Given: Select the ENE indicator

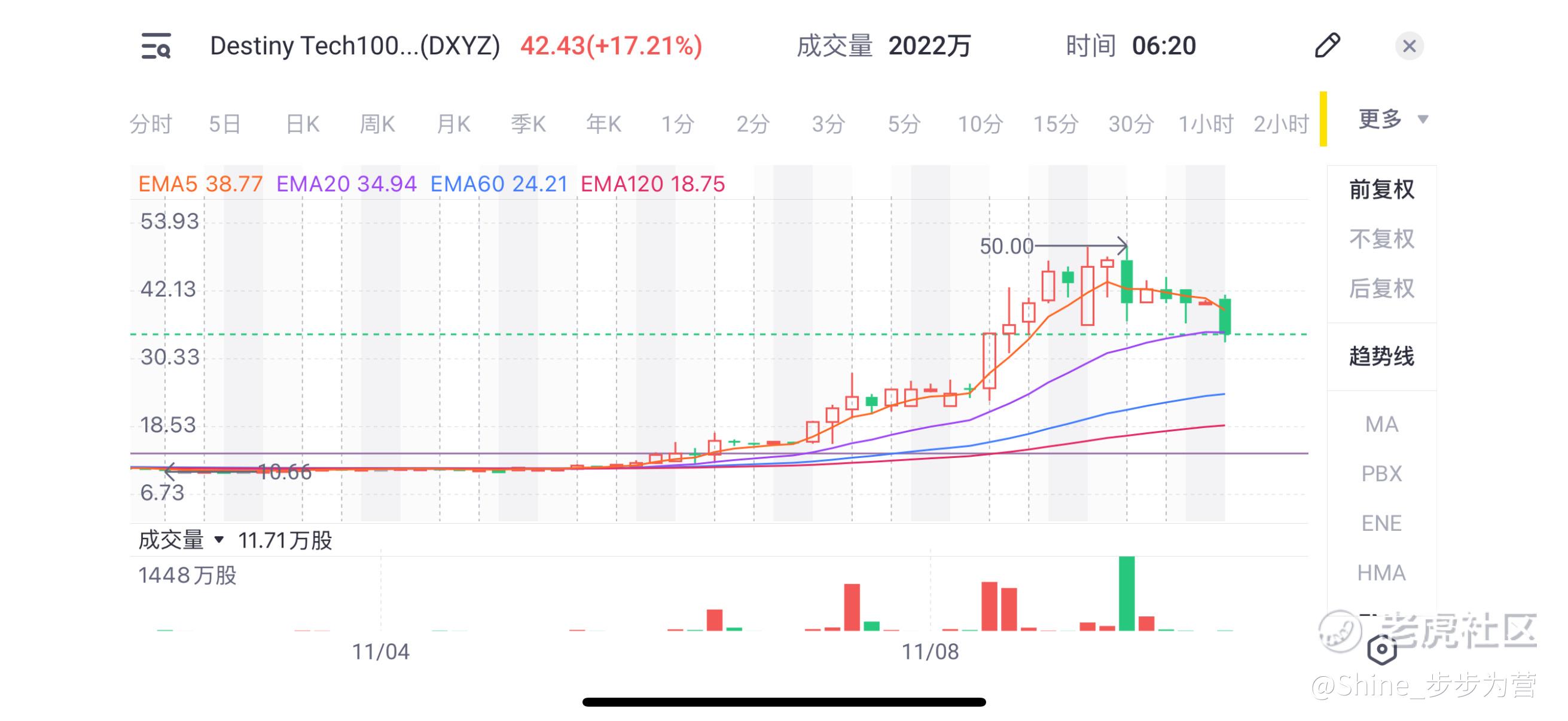Looking at the screenshot, I should 1381,523.
